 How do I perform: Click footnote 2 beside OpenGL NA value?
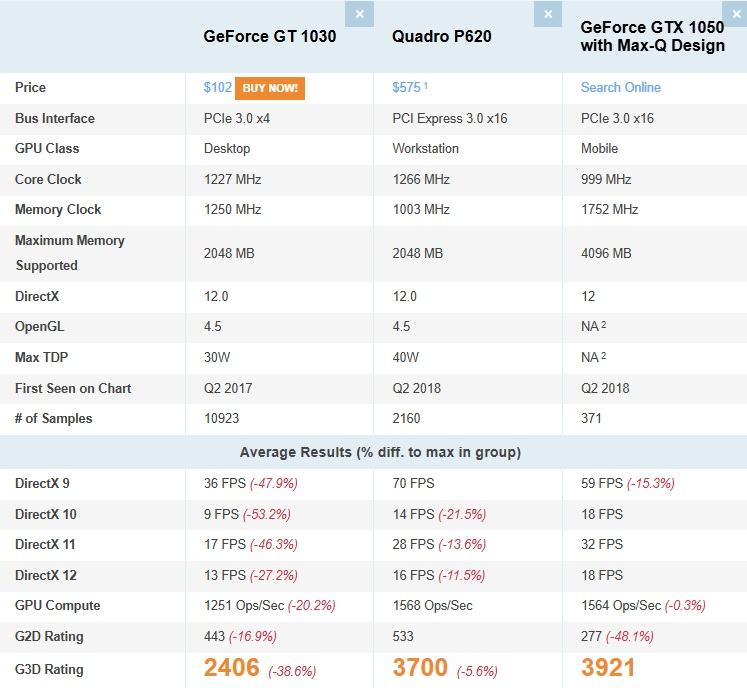click(x=606, y=325)
